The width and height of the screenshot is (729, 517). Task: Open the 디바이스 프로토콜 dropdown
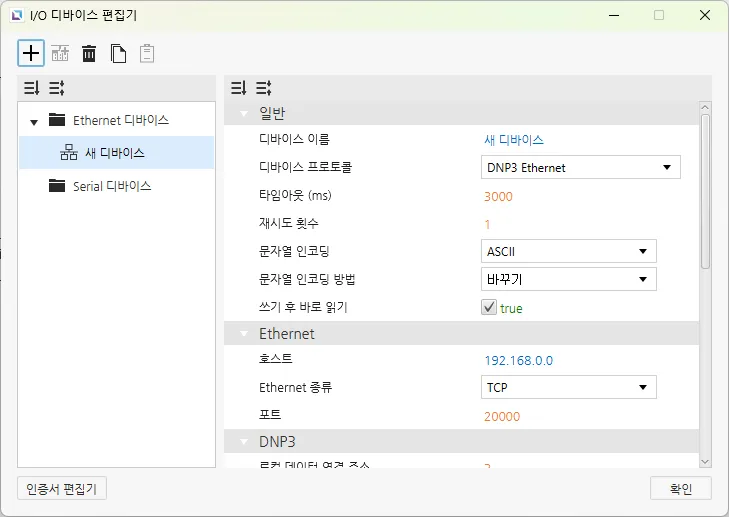(x=580, y=168)
